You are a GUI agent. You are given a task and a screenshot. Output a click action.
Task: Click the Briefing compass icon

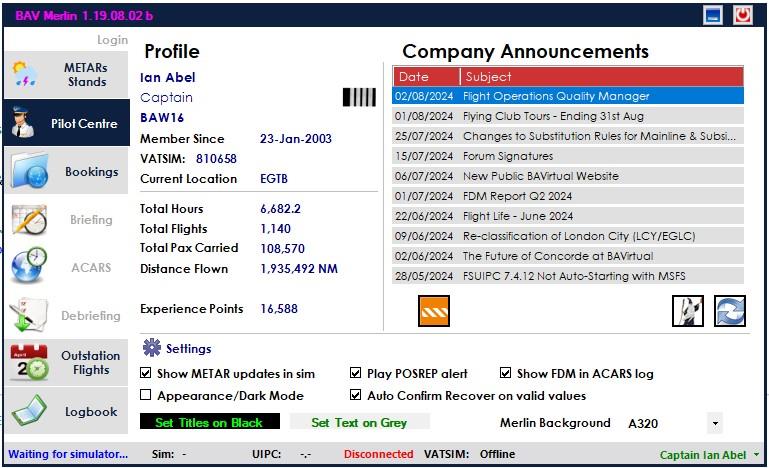coord(29,219)
